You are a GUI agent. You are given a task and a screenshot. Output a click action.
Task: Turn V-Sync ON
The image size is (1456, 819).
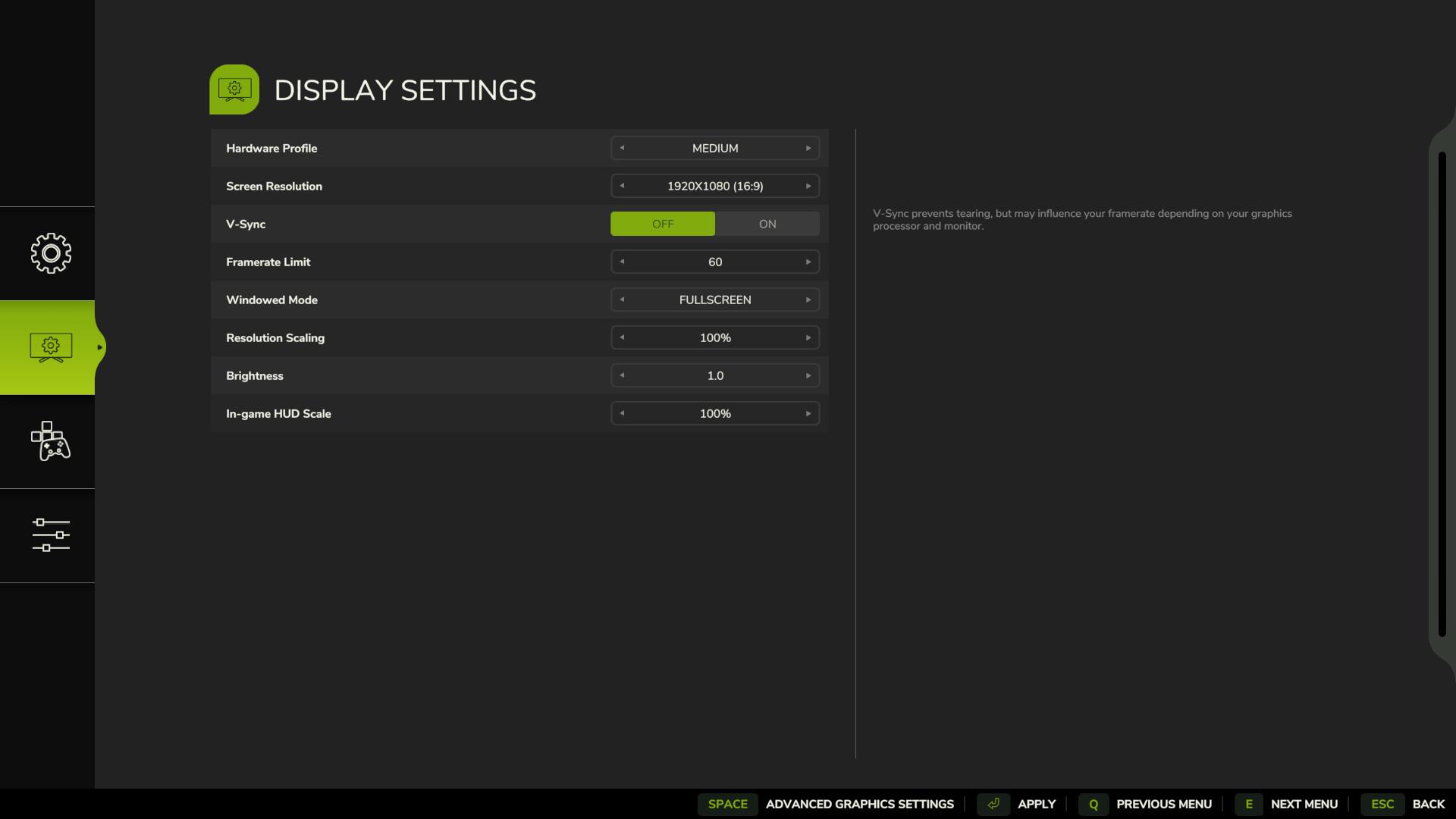(767, 224)
